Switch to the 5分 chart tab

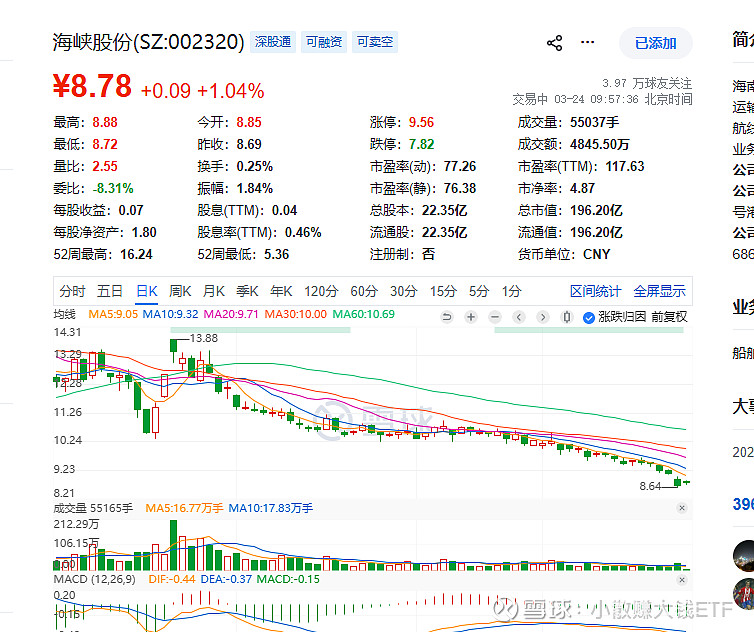point(479,291)
